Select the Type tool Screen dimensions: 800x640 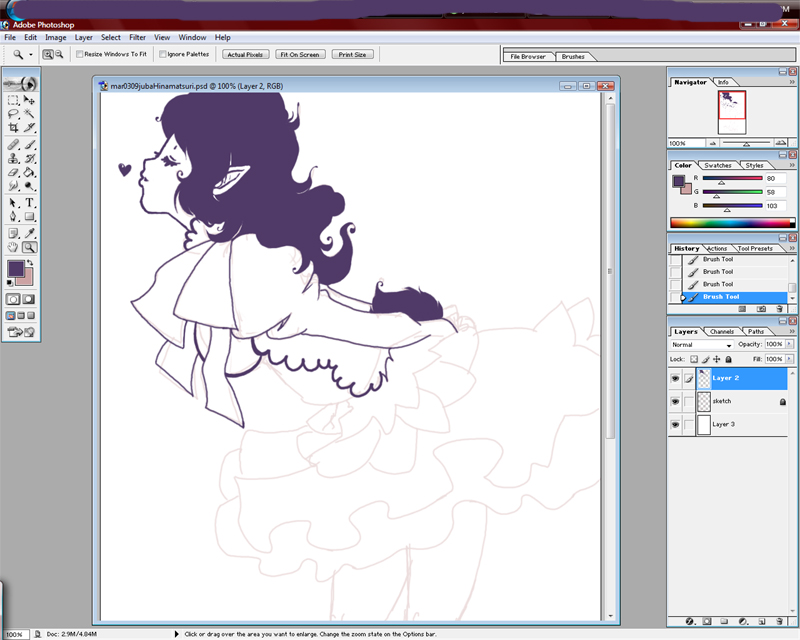click(30, 202)
